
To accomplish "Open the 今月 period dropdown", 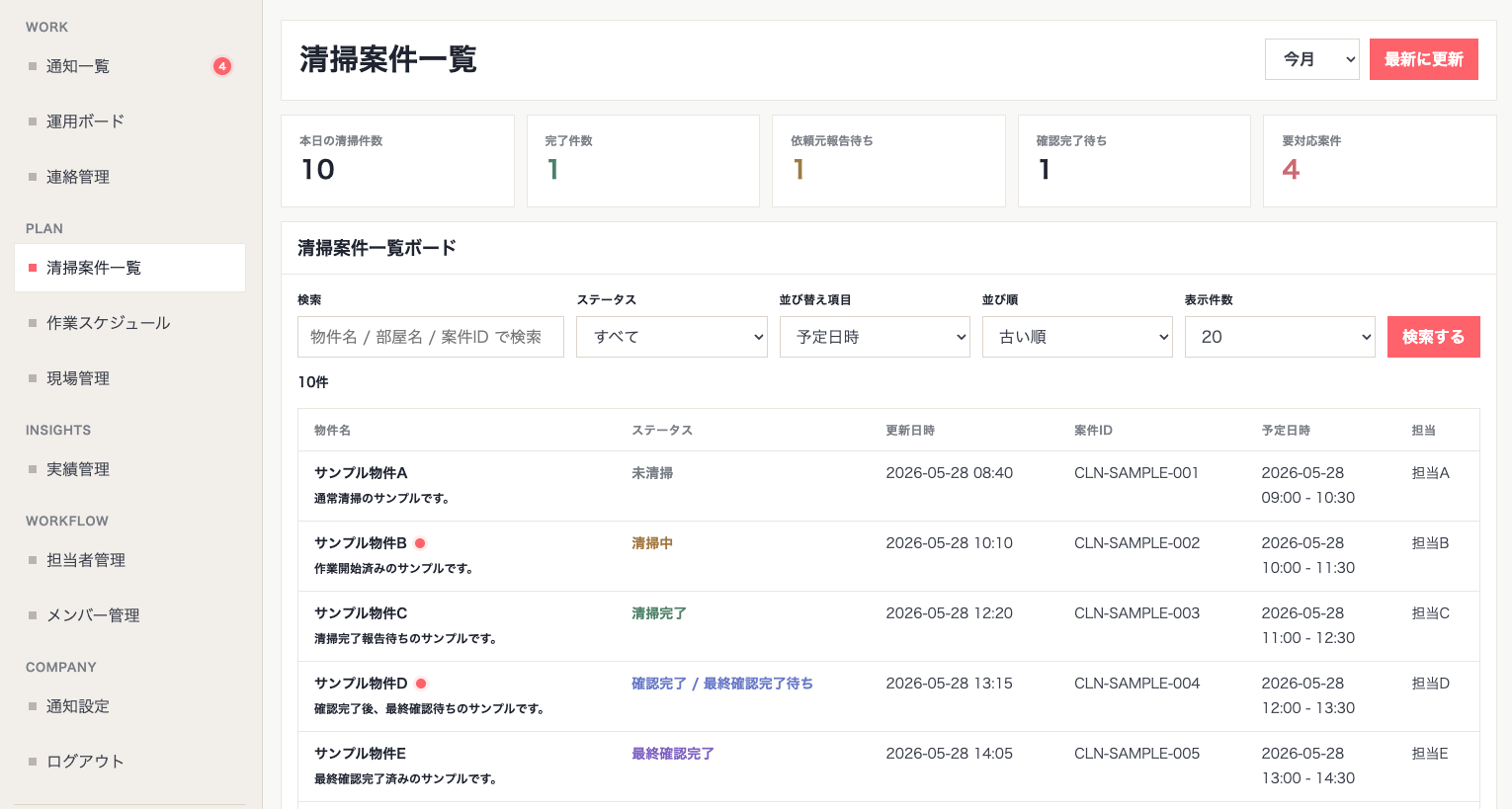I will pos(1312,59).
